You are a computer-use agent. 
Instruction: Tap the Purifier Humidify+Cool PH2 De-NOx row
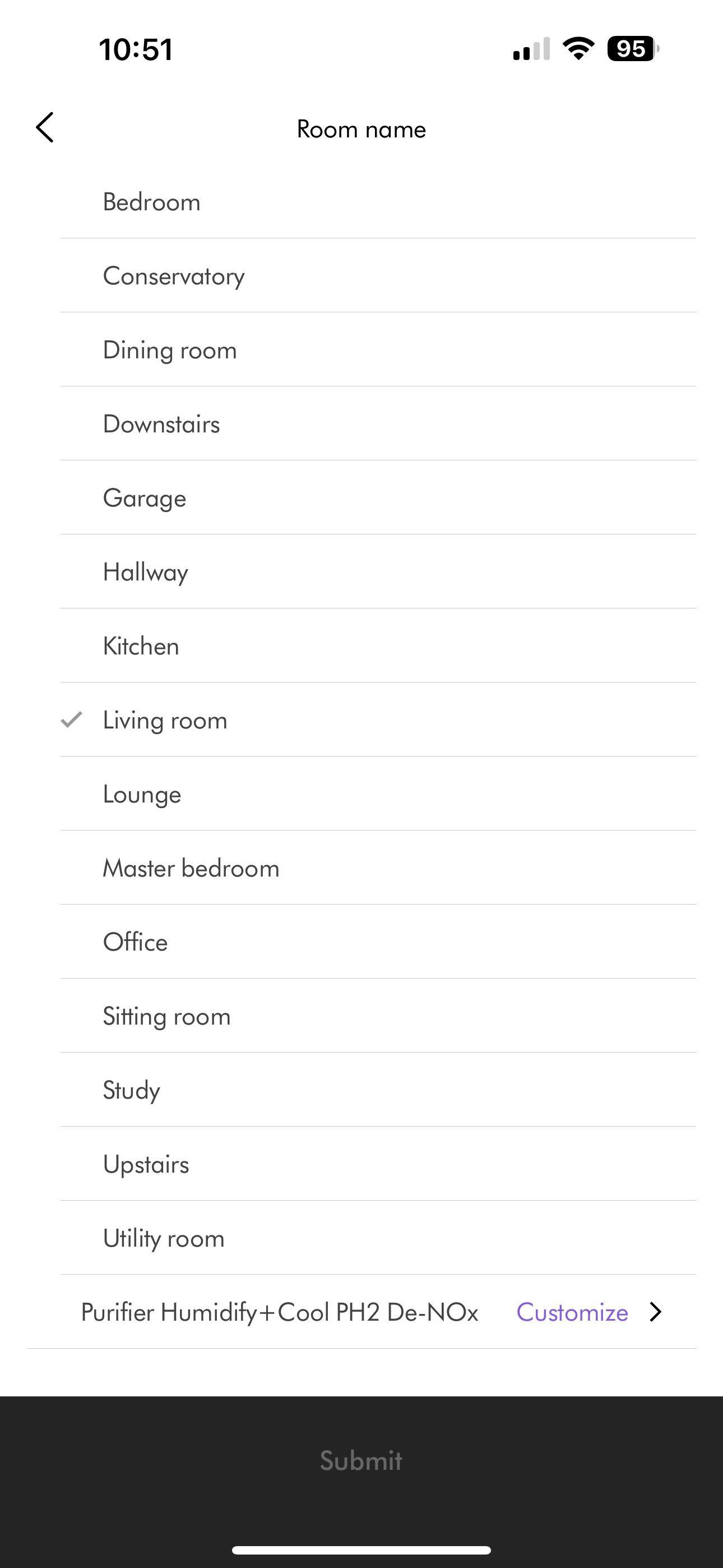click(279, 1312)
